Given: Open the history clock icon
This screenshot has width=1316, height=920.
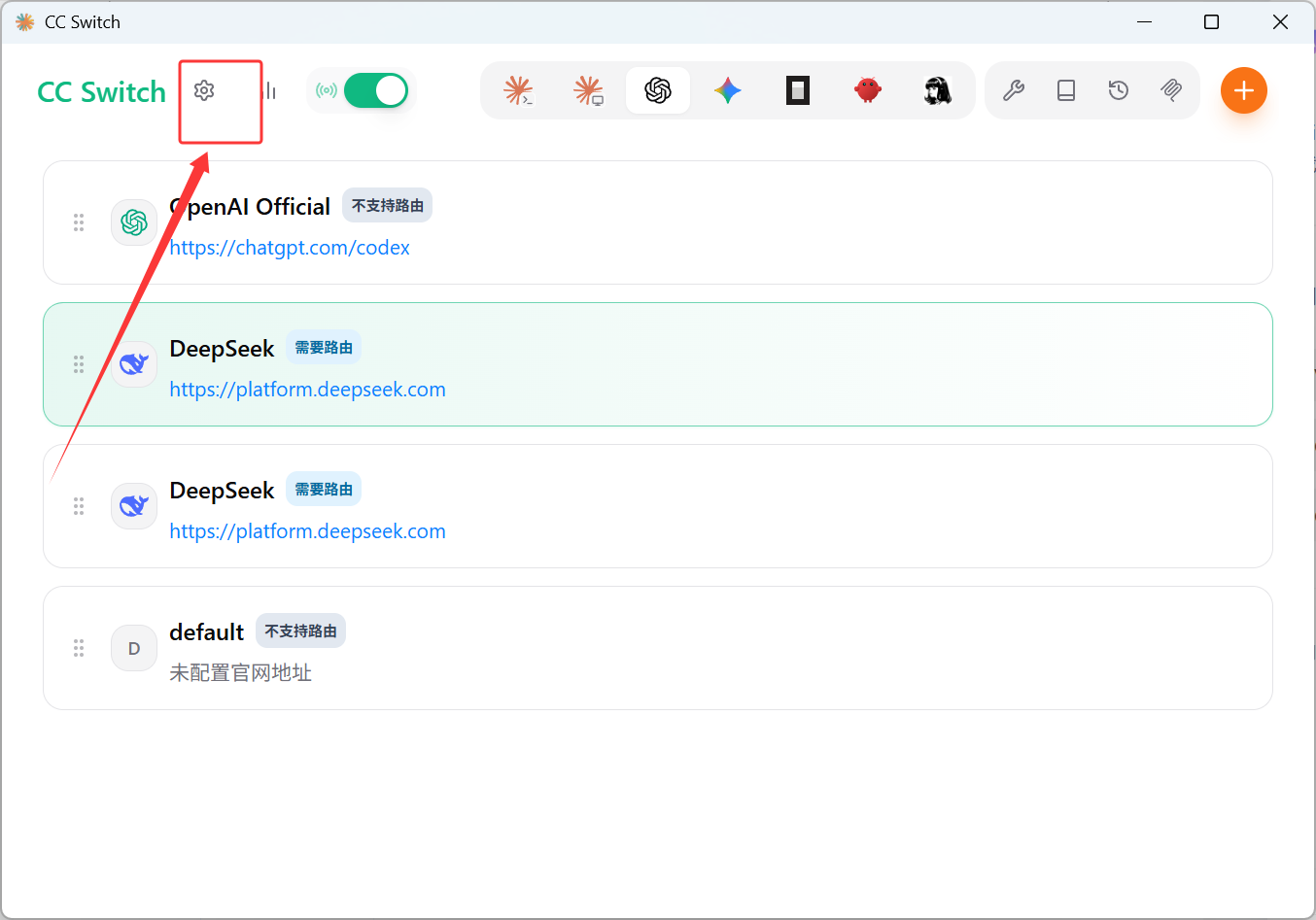Looking at the screenshot, I should [1119, 90].
